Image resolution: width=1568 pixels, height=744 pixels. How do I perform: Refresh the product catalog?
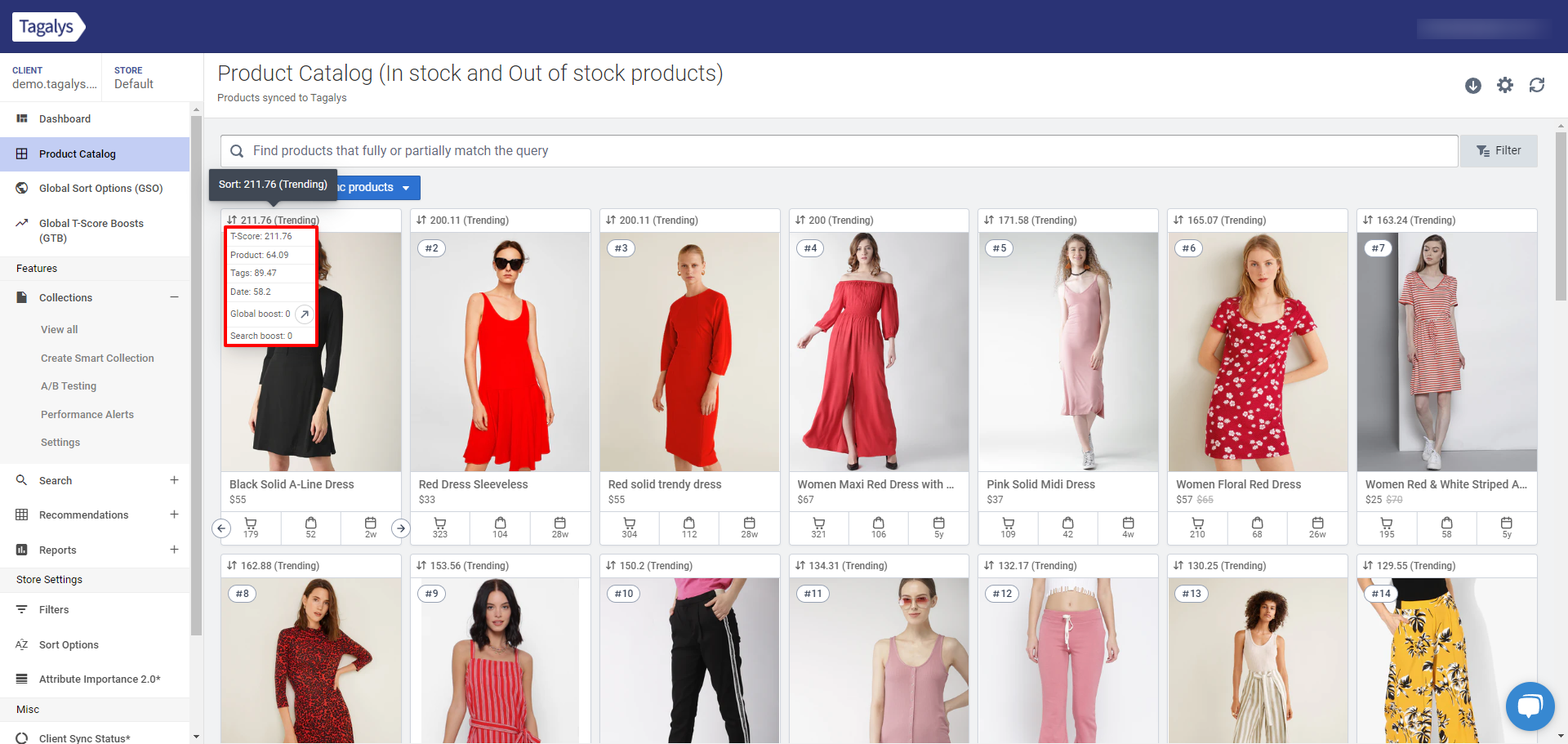coord(1537,85)
